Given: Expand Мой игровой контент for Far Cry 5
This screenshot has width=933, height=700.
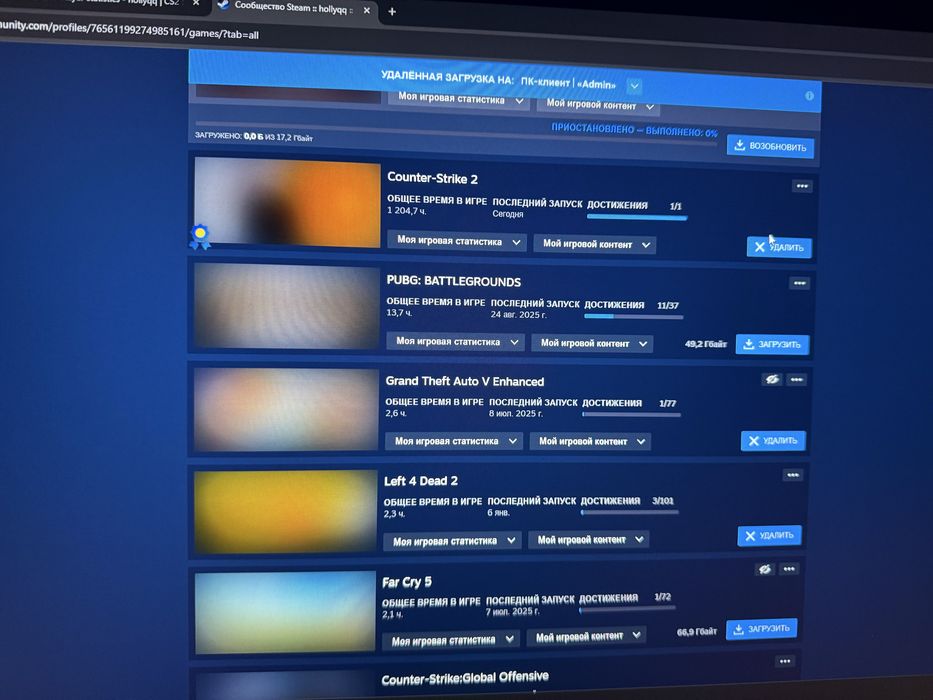Looking at the screenshot, I should (x=586, y=636).
